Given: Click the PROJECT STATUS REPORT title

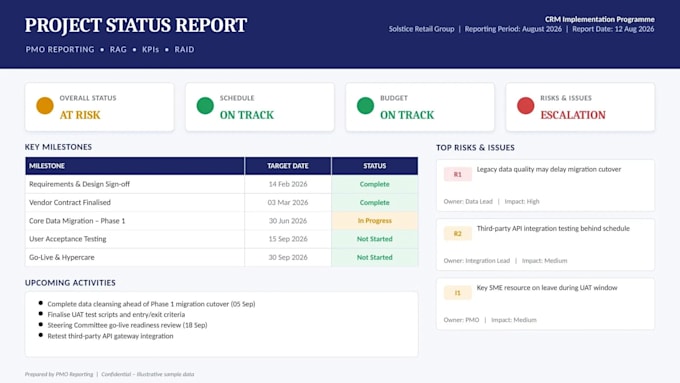Looking at the screenshot, I should click(136, 25).
